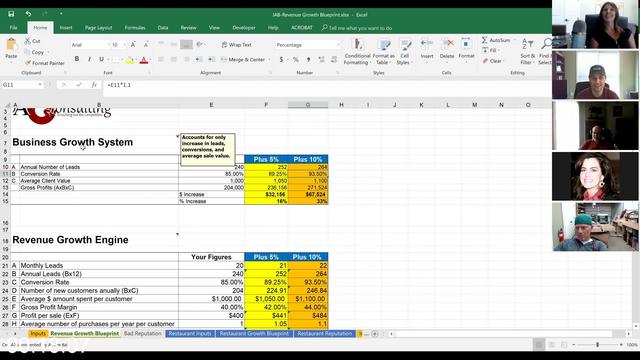Open Format as Table gallery
640x360 pixels.
pyautogui.click(x=383, y=52)
